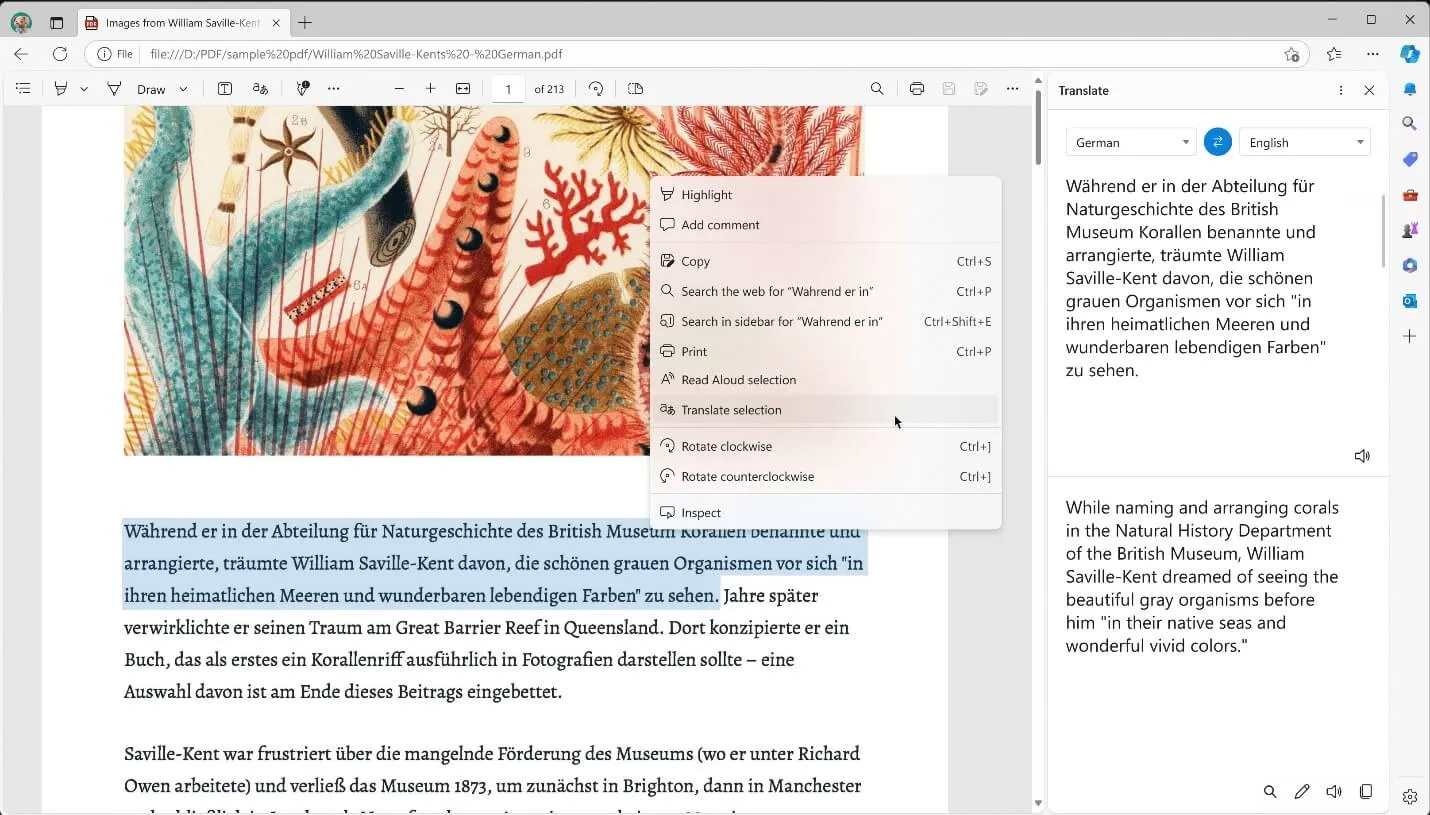This screenshot has height=815, width=1430.
Task: Select the Highlight pen tool in the toolbar
Action: [59, 88]
